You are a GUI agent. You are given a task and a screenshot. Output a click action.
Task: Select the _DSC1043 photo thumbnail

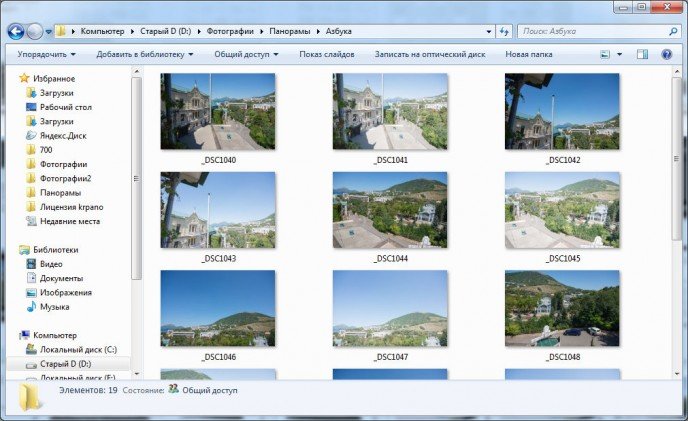218,210
